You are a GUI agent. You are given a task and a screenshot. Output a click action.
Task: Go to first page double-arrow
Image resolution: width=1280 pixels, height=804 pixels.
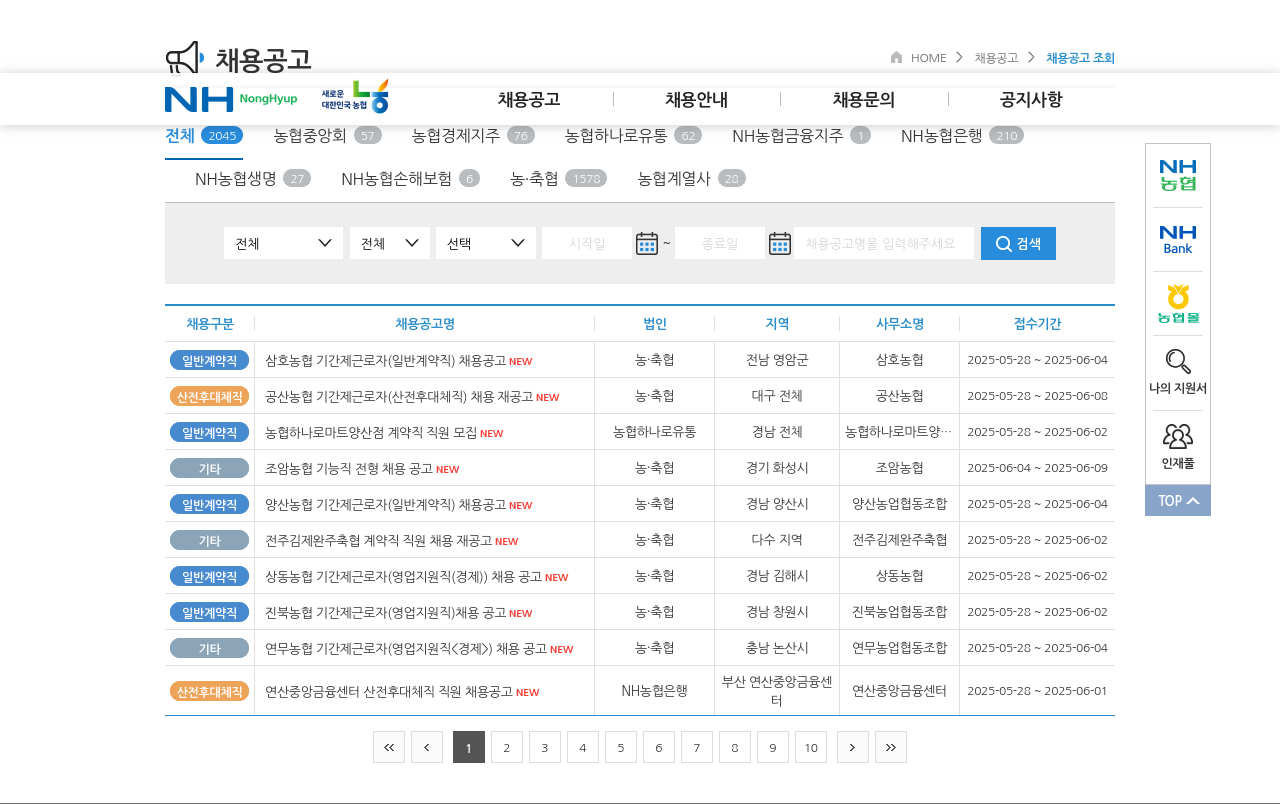coord(389,747)
